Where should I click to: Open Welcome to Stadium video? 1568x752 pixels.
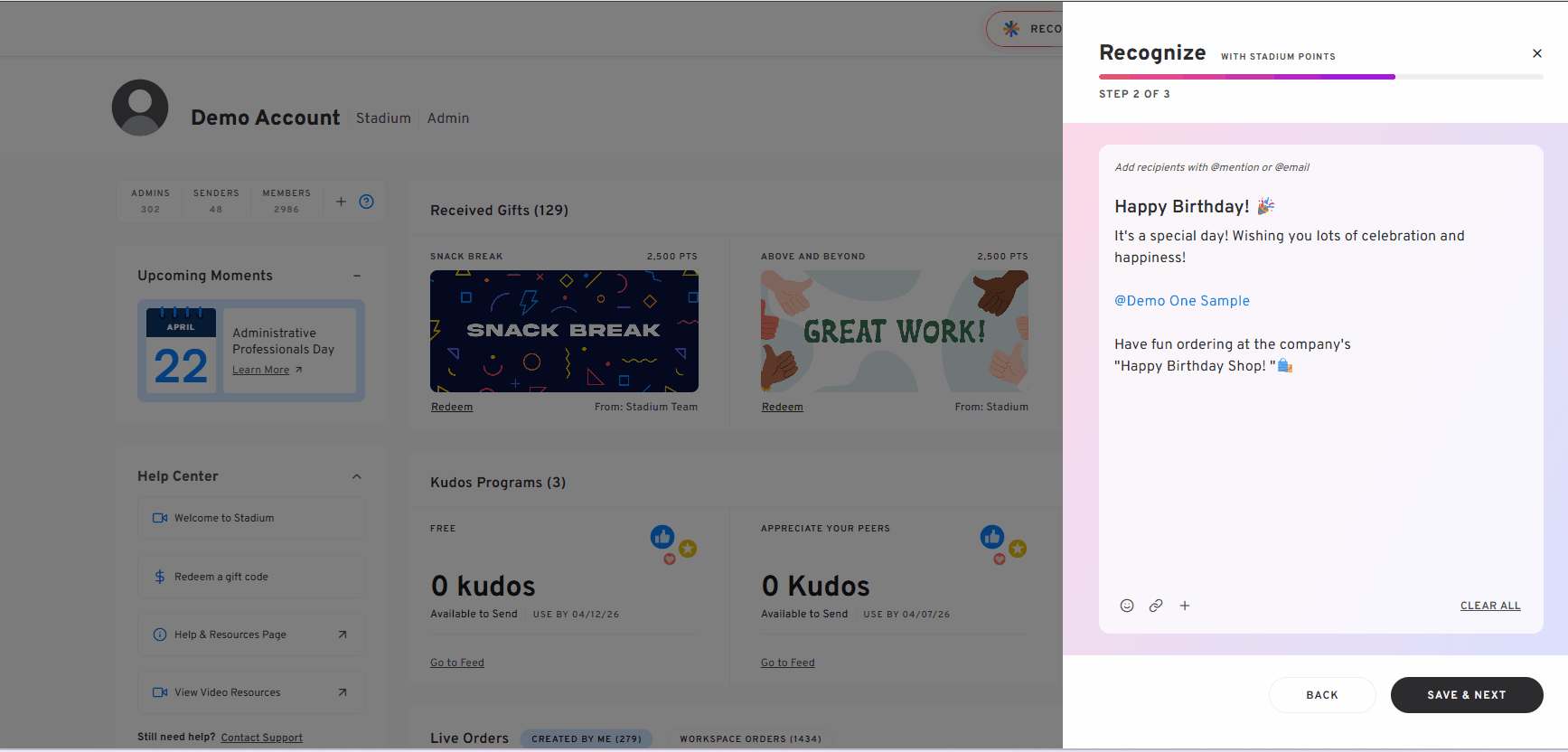pyautogui.click(x=251, y=518)
